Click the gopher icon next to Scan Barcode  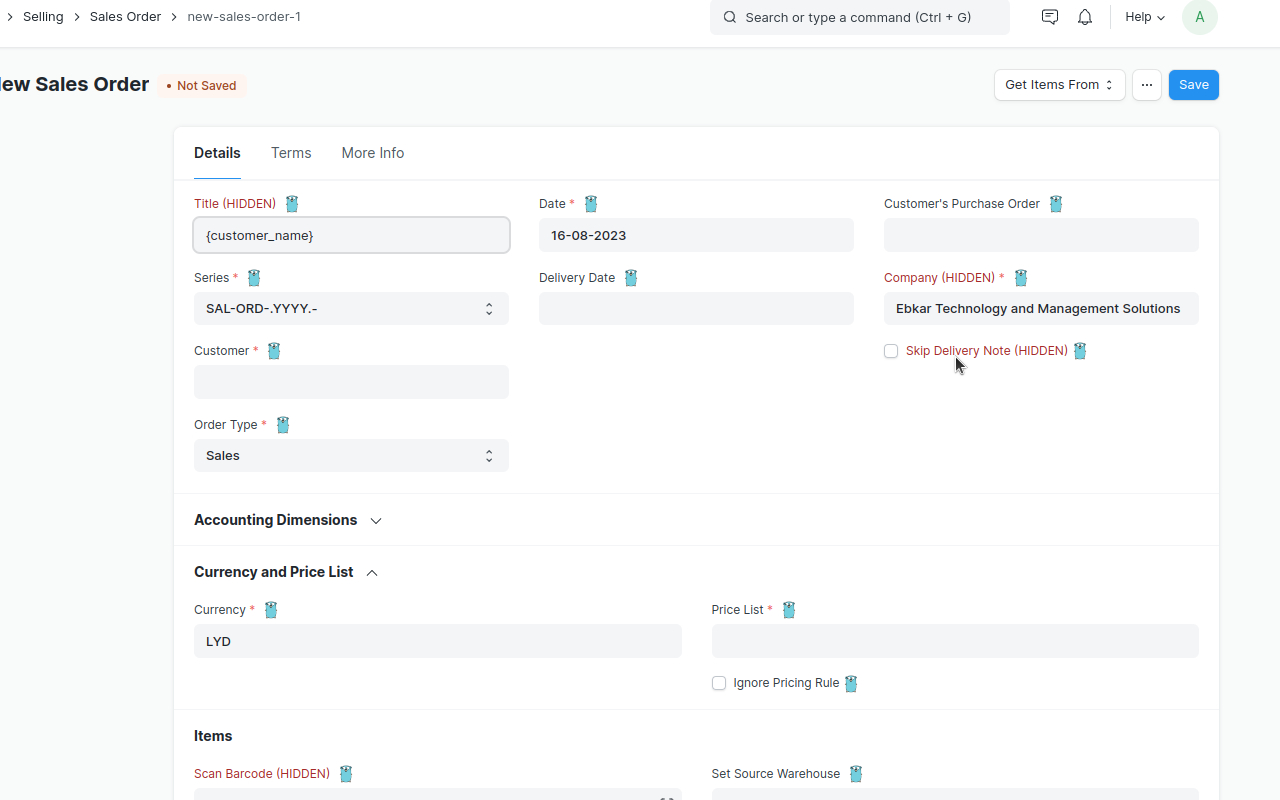click(x=346, y=774)
